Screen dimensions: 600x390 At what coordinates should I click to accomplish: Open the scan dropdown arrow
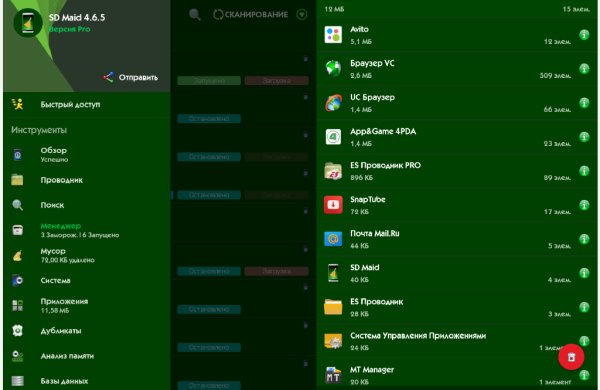302,15
